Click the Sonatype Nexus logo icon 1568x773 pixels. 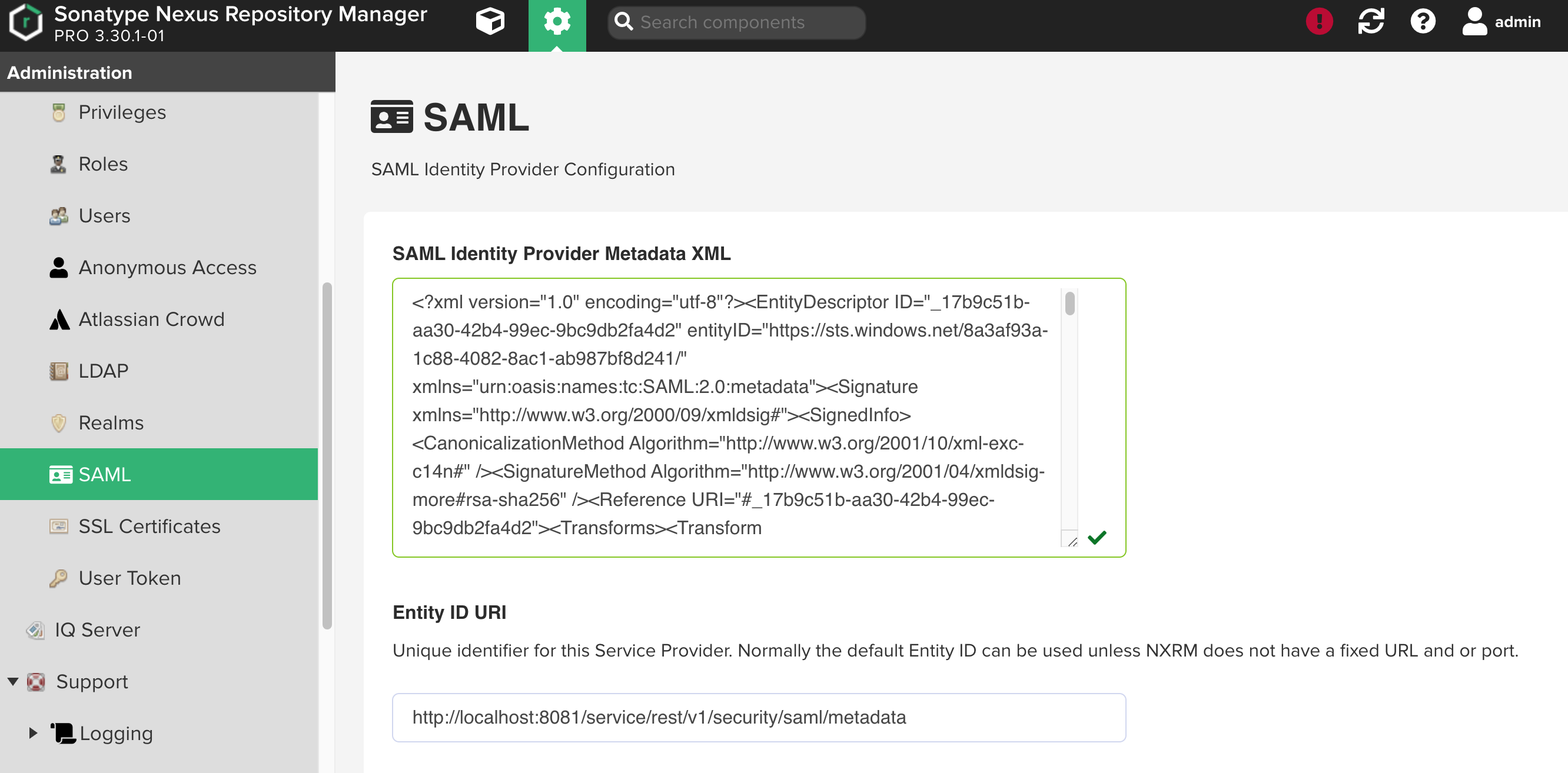click(x=25, y=22)
